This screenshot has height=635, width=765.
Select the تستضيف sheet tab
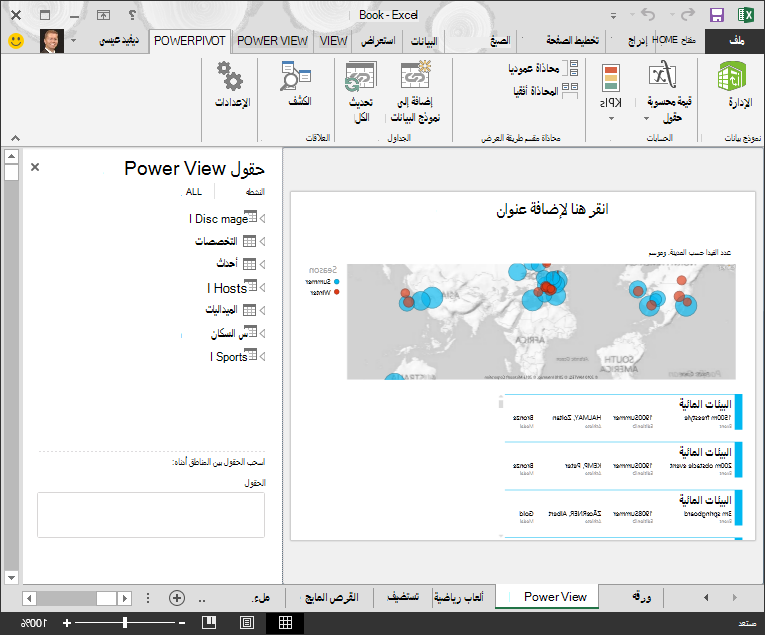(x=403, y=597)
